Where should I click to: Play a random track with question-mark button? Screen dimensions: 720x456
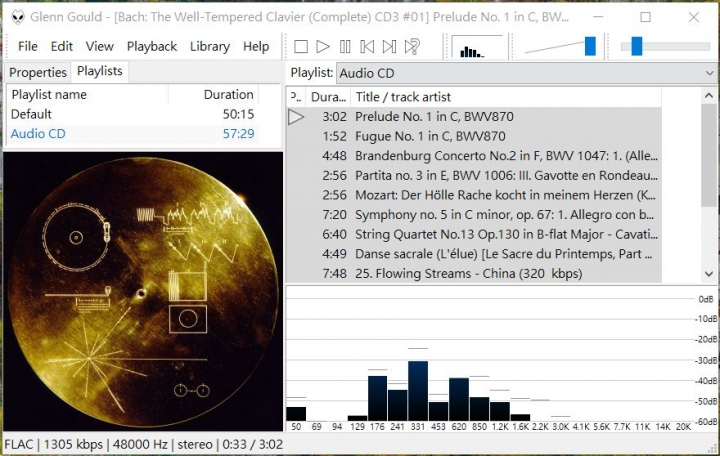click(412, 46)
